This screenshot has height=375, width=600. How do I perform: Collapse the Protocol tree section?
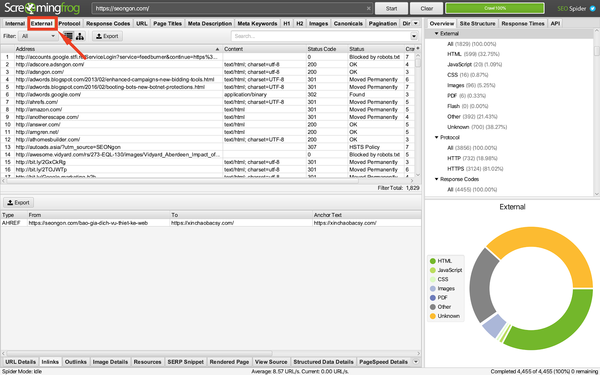tap(436, 137)
